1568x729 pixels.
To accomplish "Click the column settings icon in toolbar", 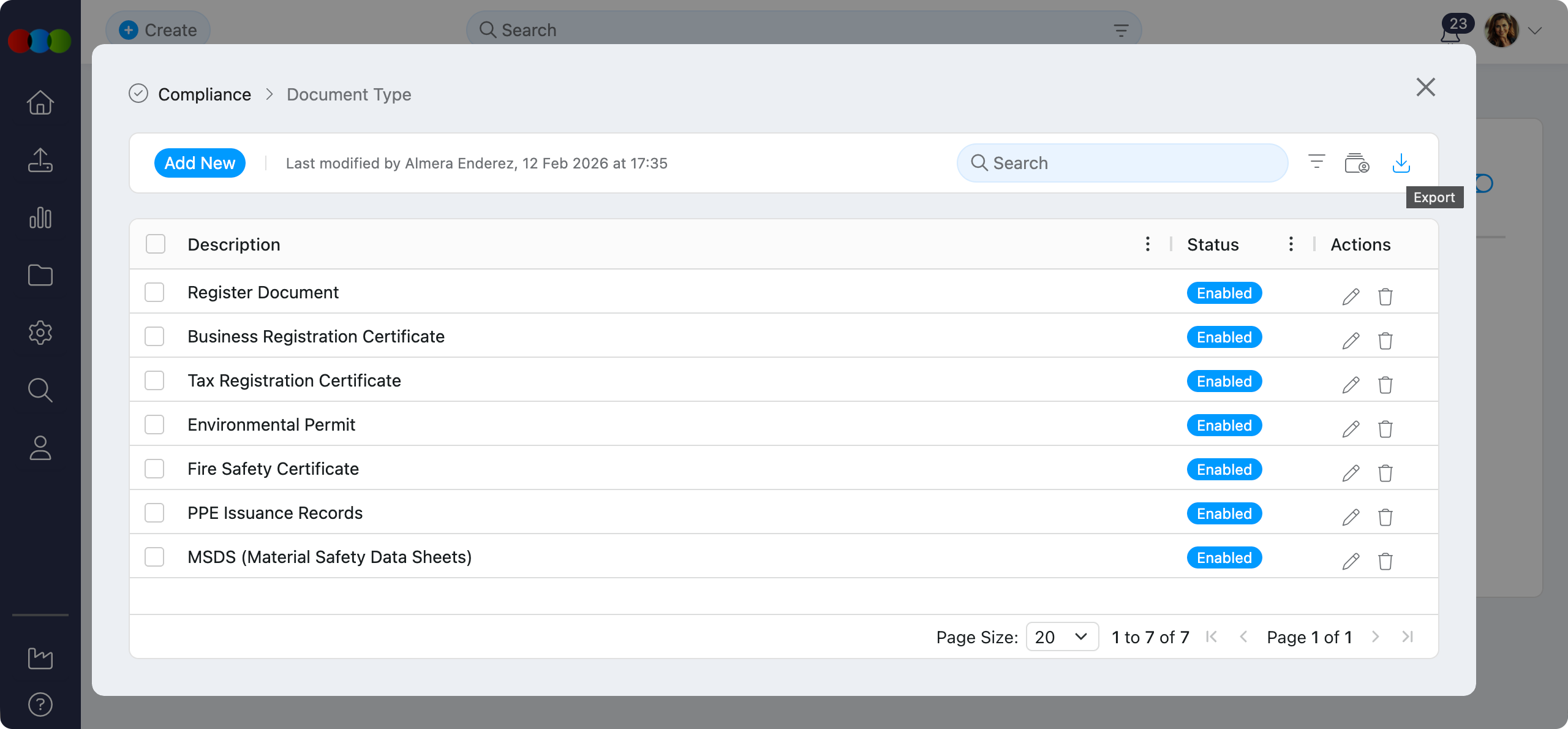I will click(1356, 164).
